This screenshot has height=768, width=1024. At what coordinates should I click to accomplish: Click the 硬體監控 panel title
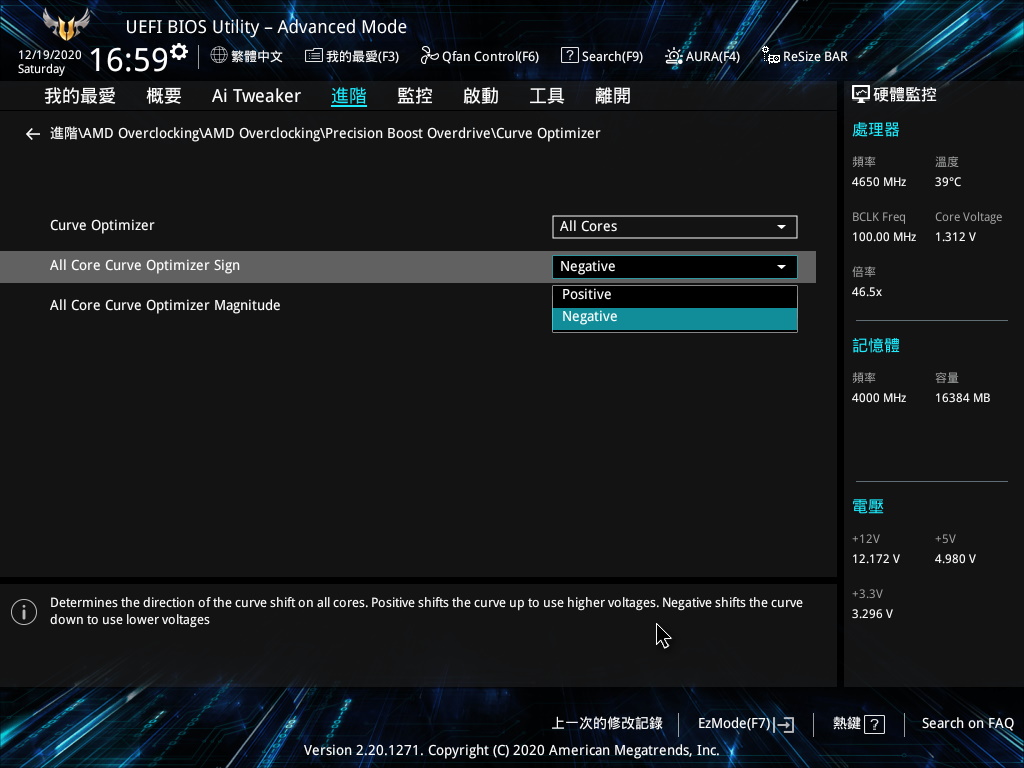pos(905,95)
